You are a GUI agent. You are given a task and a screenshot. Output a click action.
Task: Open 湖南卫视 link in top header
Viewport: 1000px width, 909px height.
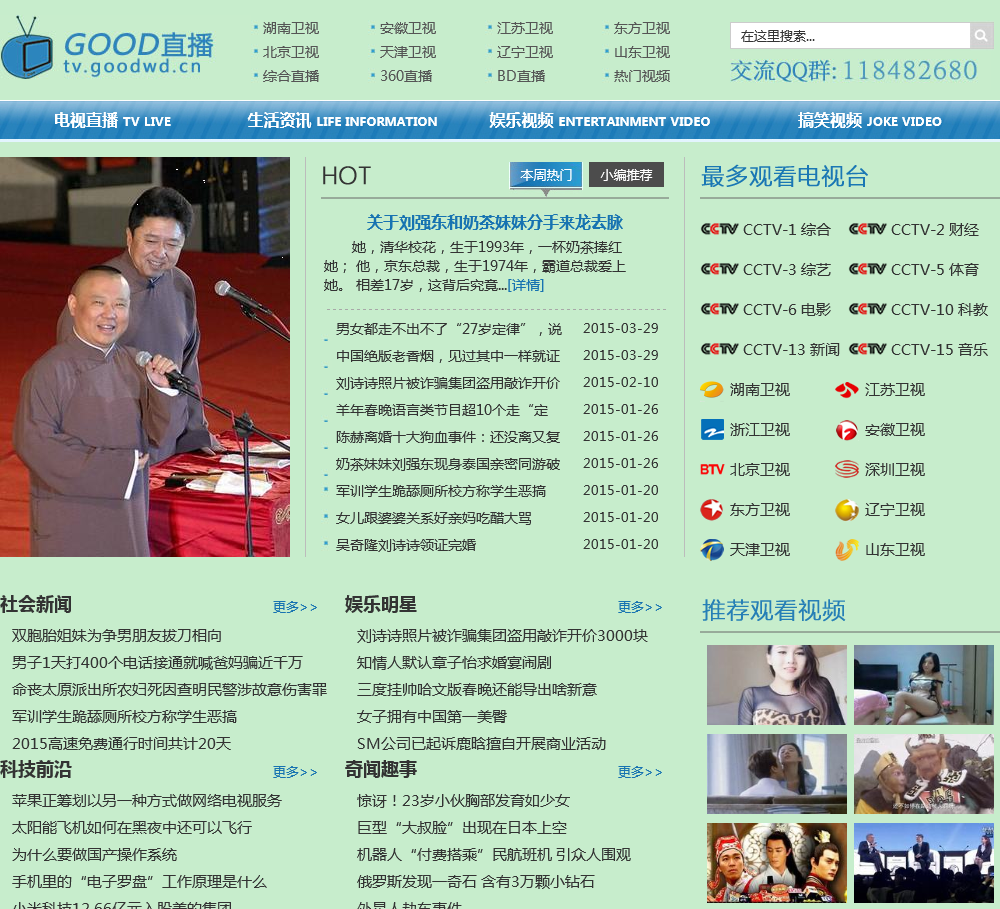click(x=291, y=28)
